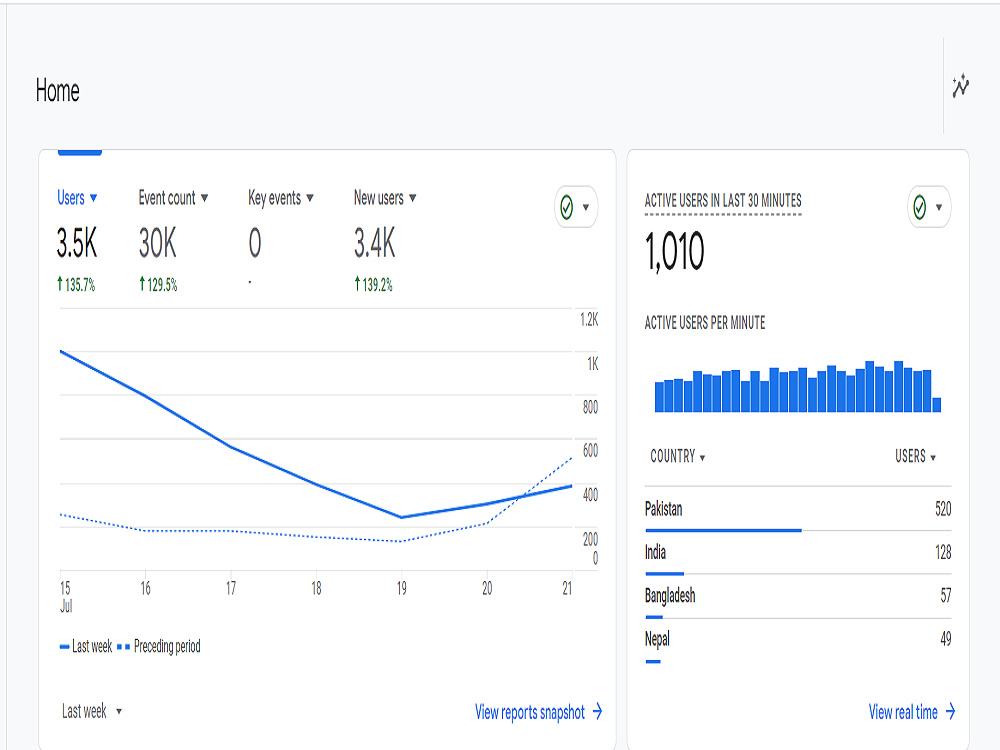
Task: Click the Last week legend item
Action: 85,646
